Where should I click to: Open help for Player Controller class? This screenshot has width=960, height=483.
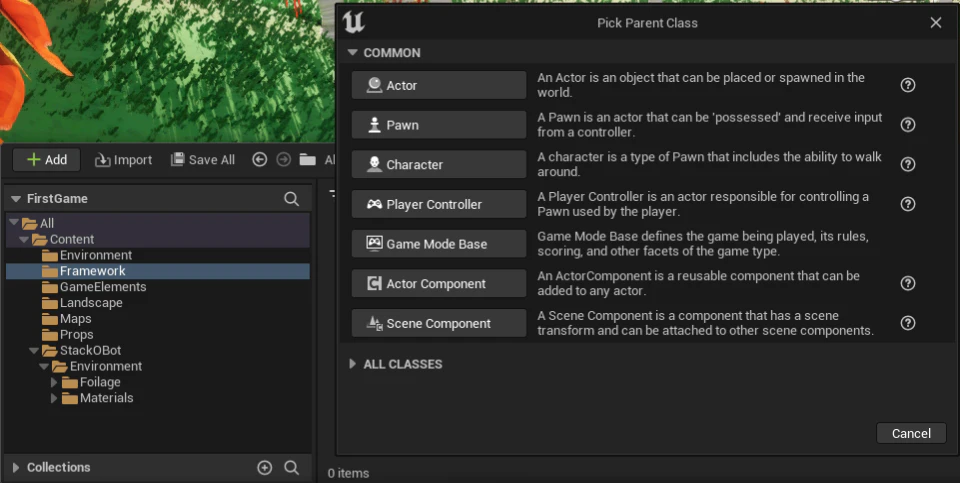point(908,204)
